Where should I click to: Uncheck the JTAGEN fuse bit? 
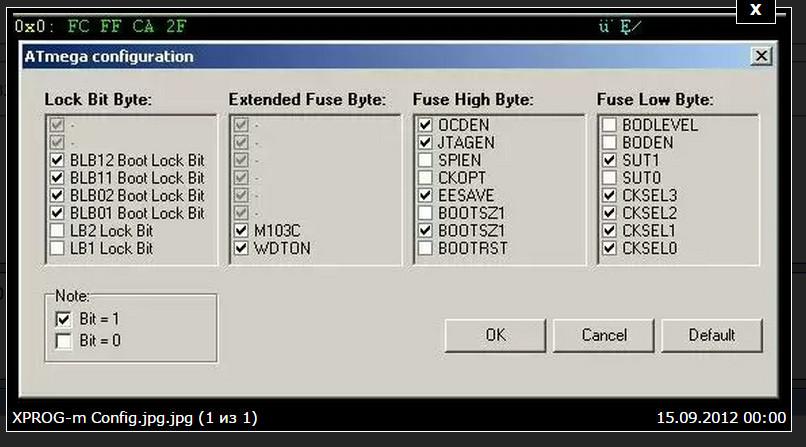point(425,142)
